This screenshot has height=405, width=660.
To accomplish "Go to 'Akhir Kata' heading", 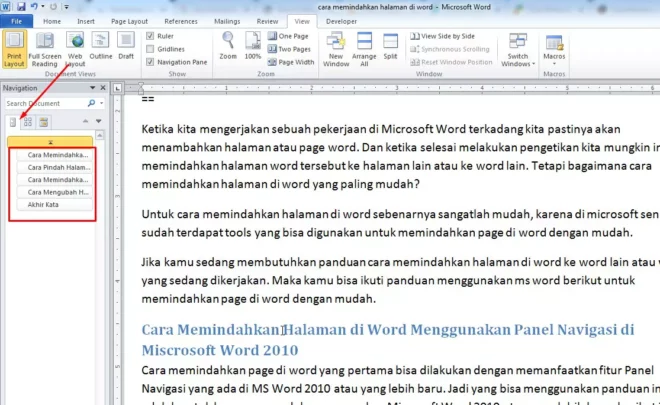I will pos(54,205).
